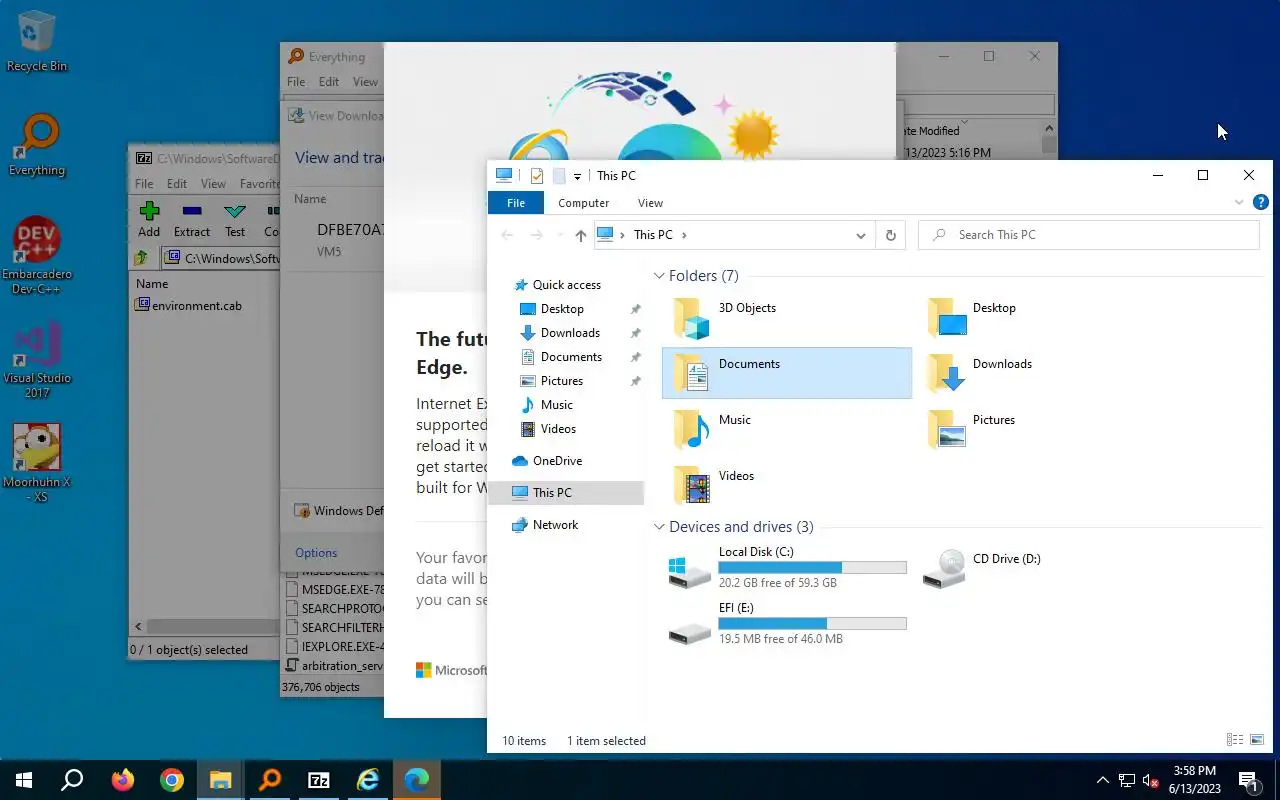Select Local Disk (C:) drive
The height and width of the screenshot is (800, 1280).
787,567
